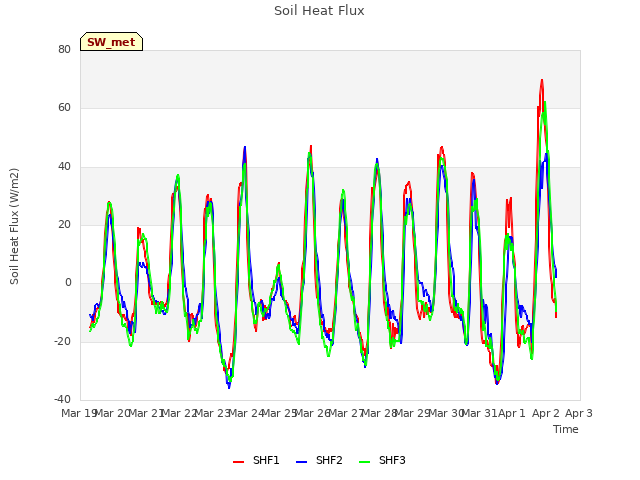
Task: Click the blue SHF2 legend swatch
Action: click(301, 462)
